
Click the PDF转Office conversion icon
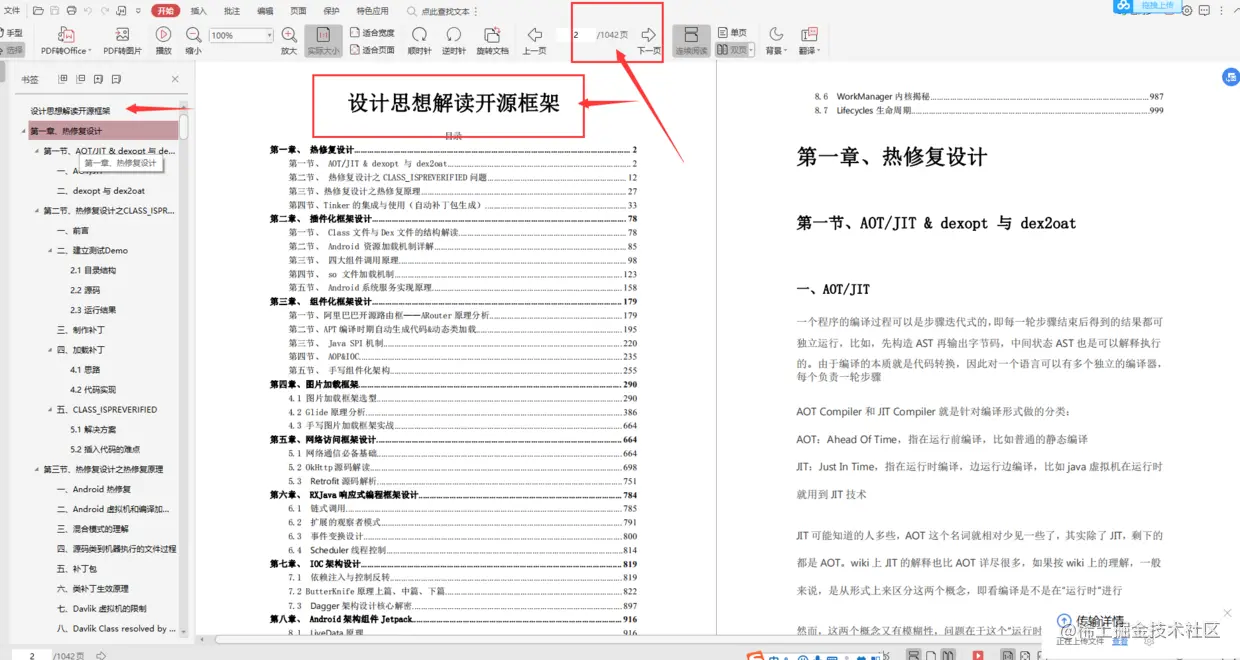65,35
